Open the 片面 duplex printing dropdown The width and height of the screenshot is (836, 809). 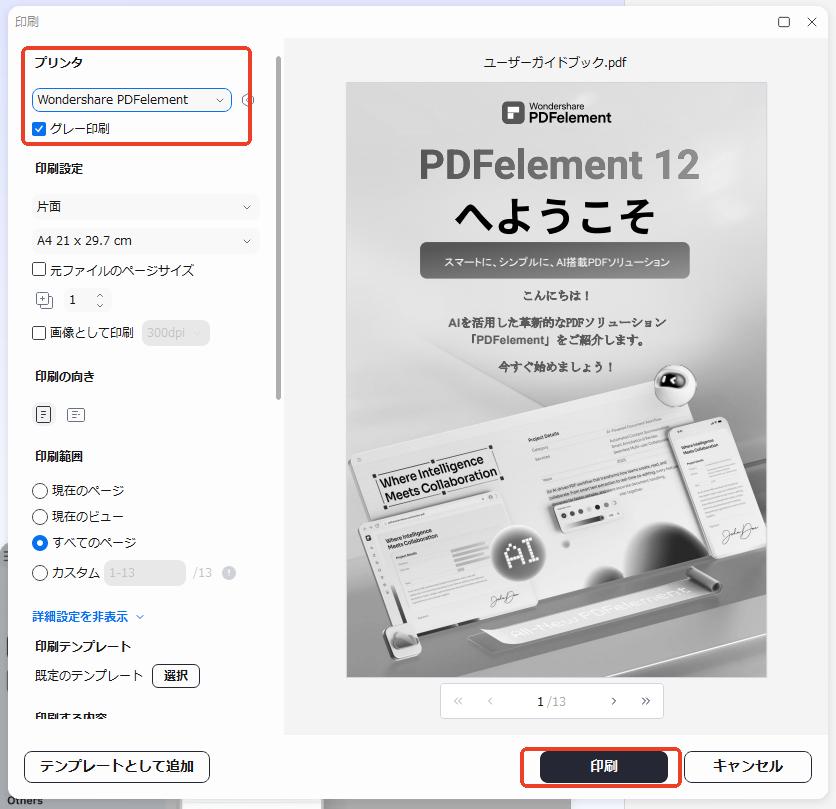[x=145, y=205]
